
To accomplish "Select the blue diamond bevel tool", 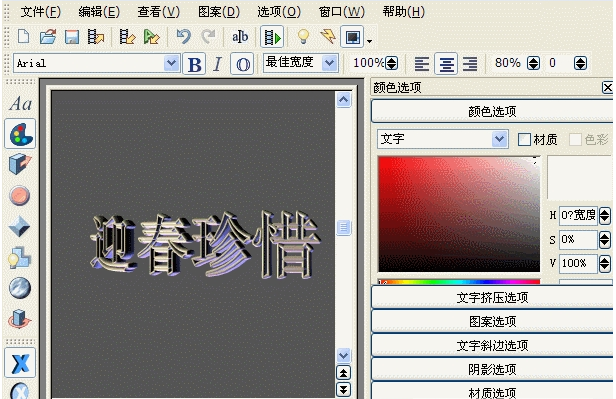I will coord(19,226).
